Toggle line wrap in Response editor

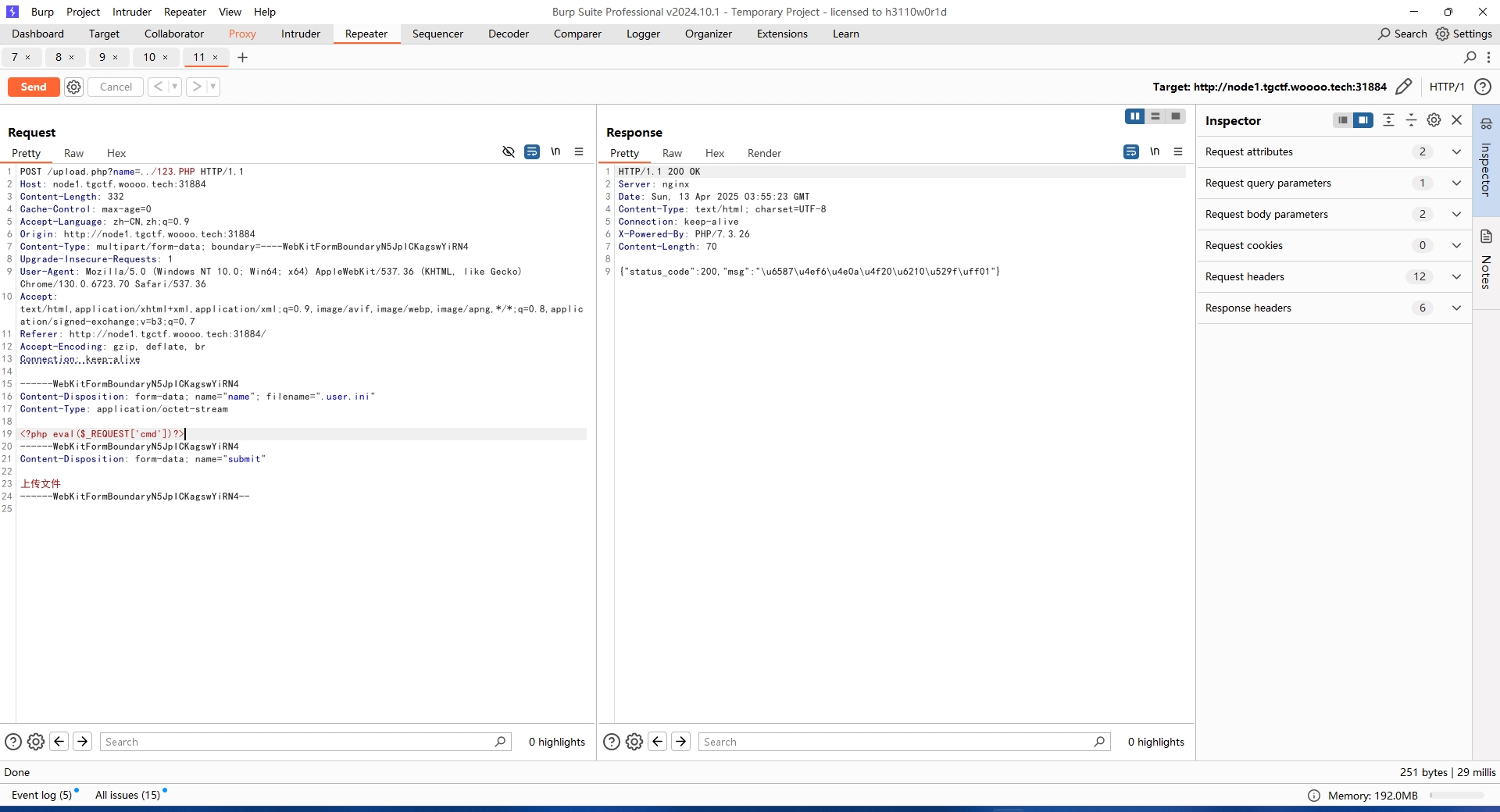tap(1131, 151)
